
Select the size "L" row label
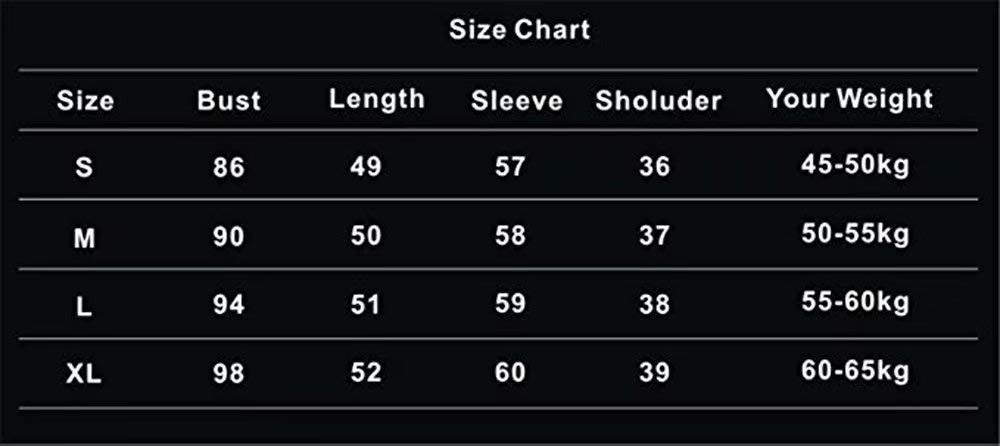point(85,307)
